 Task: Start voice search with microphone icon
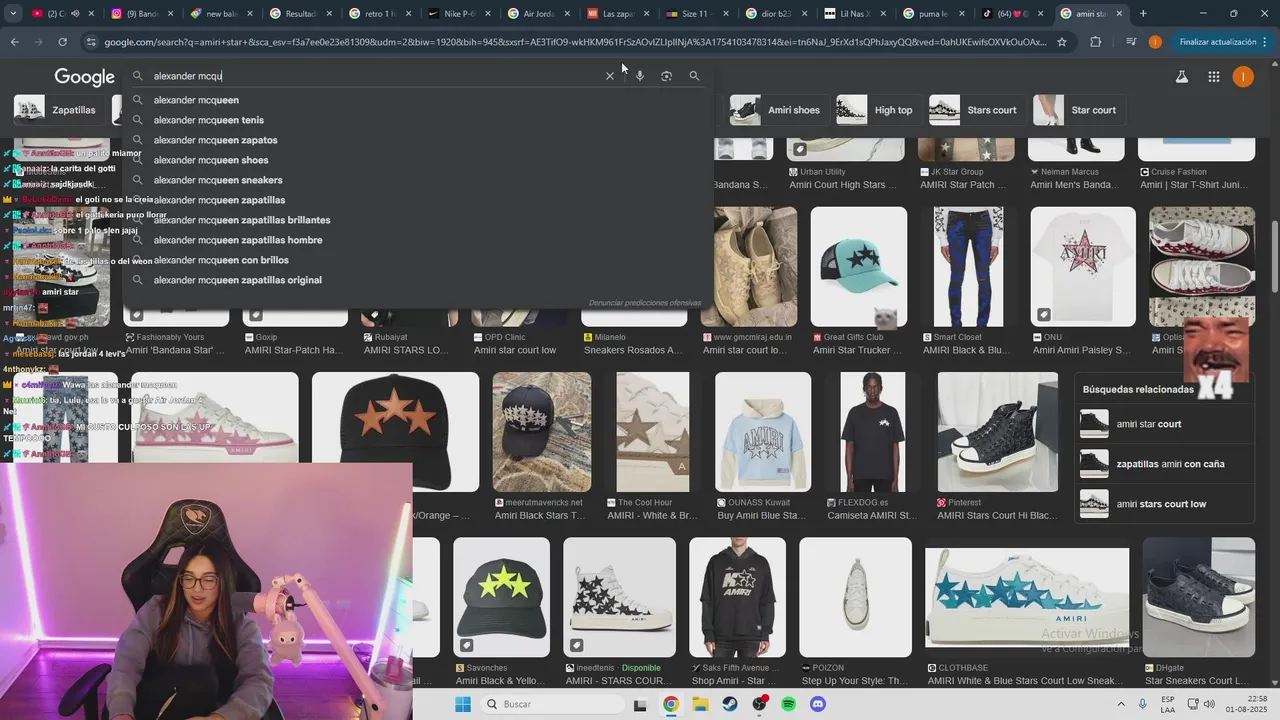point(640,76)
